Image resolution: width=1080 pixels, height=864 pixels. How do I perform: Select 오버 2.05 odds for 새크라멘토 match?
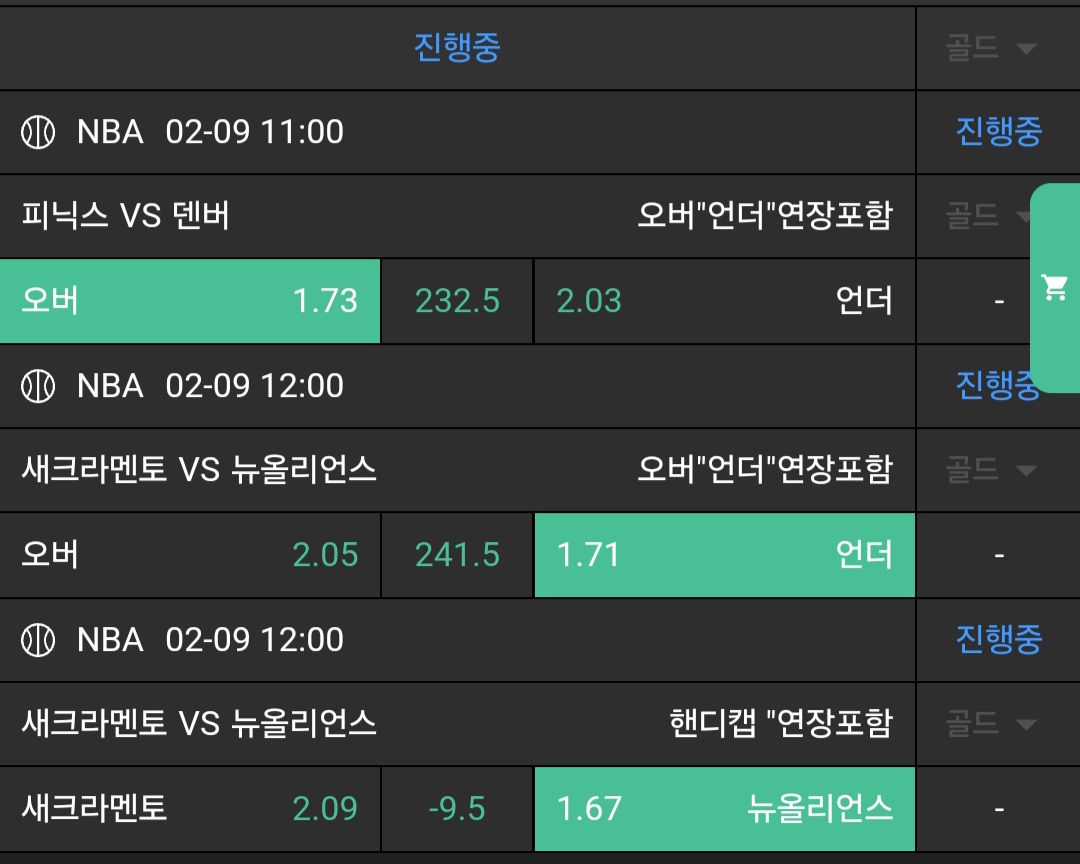click(x=190, y=555)
